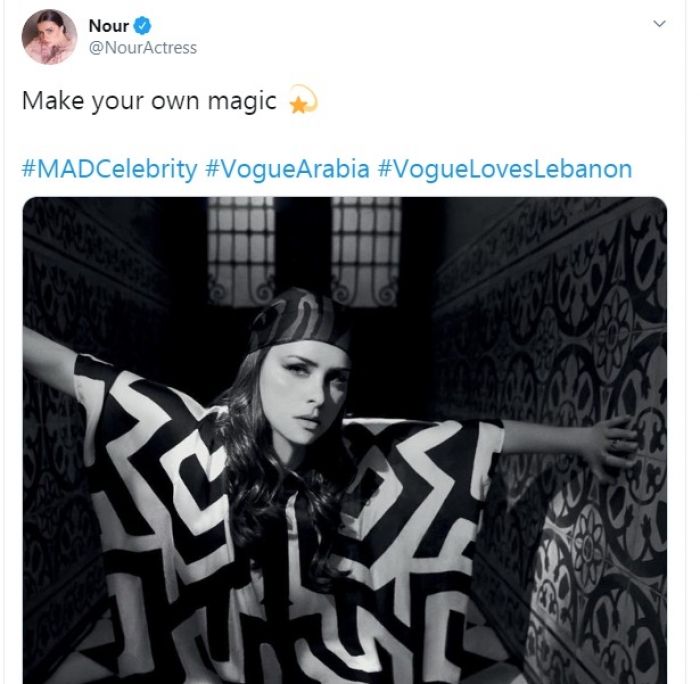The image size is (700, 684).
Task: Open the #VogueLovesLebanon hashtag
Action: pos(505,168)
